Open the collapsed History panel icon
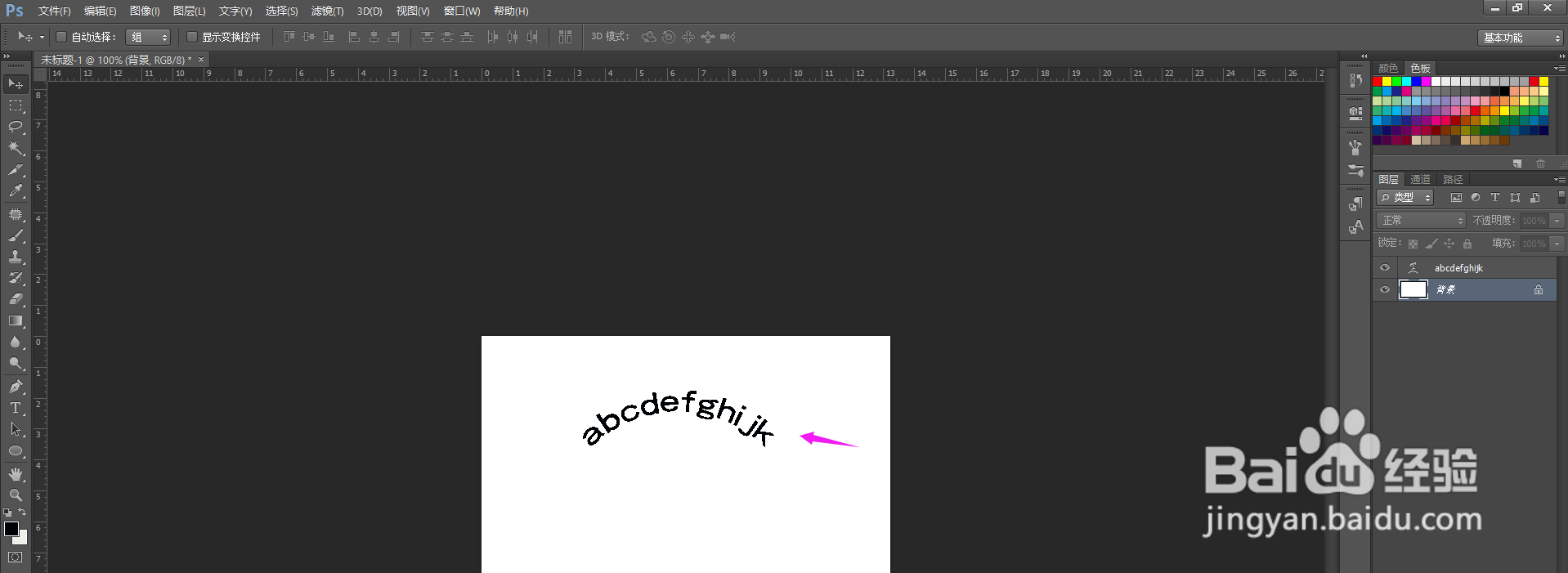The height and width of the screenshot is (573, 1568). tap(1355, 80)
